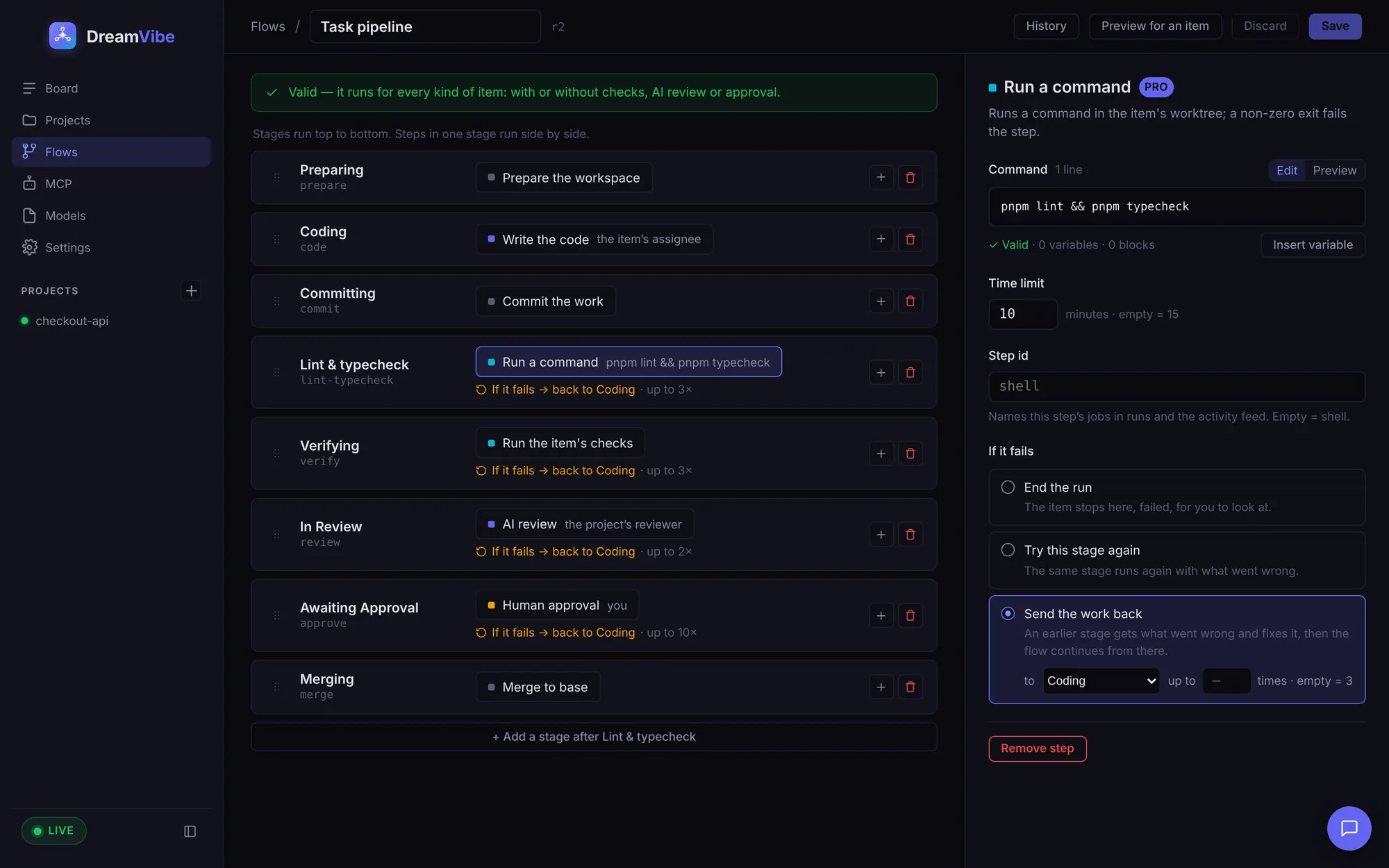The image size is (1389, 868).
Task: Switch command view to Edit
Action: coord(1286,170)
